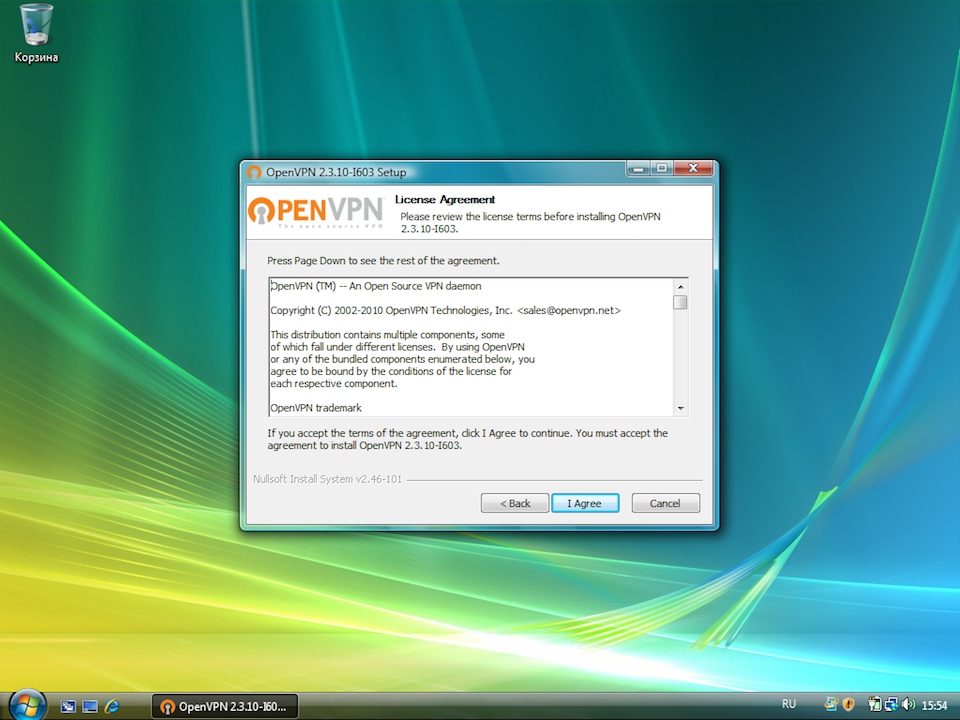This screenshot has width=960, height=720.
Task: Open Windows Security Center shield icon
Action: (x=849, y=704)
